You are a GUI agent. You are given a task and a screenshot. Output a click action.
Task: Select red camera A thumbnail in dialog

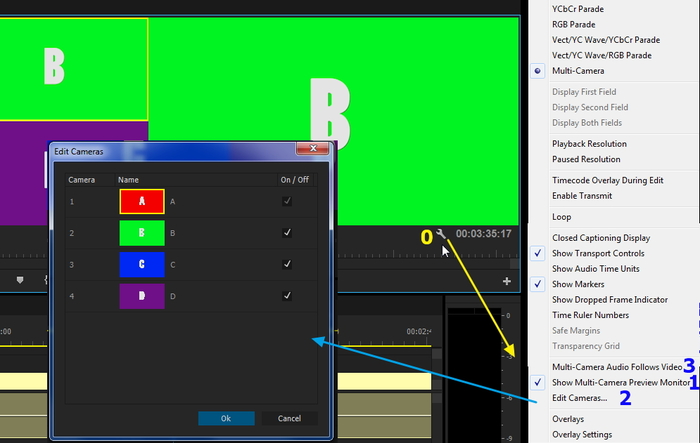[142, 201]
